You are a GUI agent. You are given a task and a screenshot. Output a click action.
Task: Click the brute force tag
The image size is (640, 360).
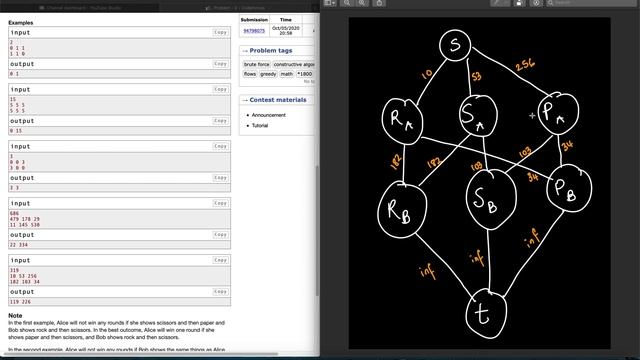[x=257, y=64]
